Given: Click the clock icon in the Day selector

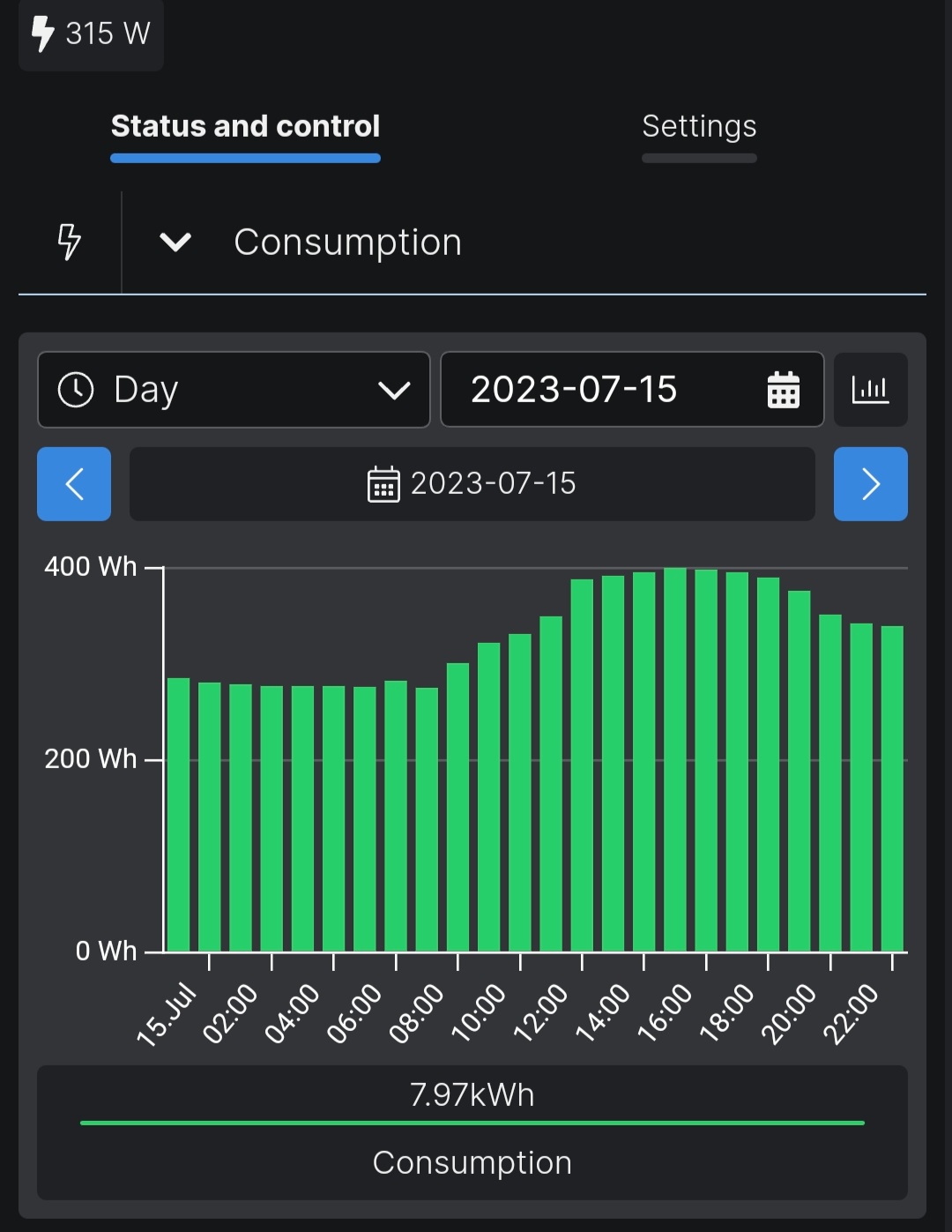Looking at the screenshot, I should click(x=76, y=390).
